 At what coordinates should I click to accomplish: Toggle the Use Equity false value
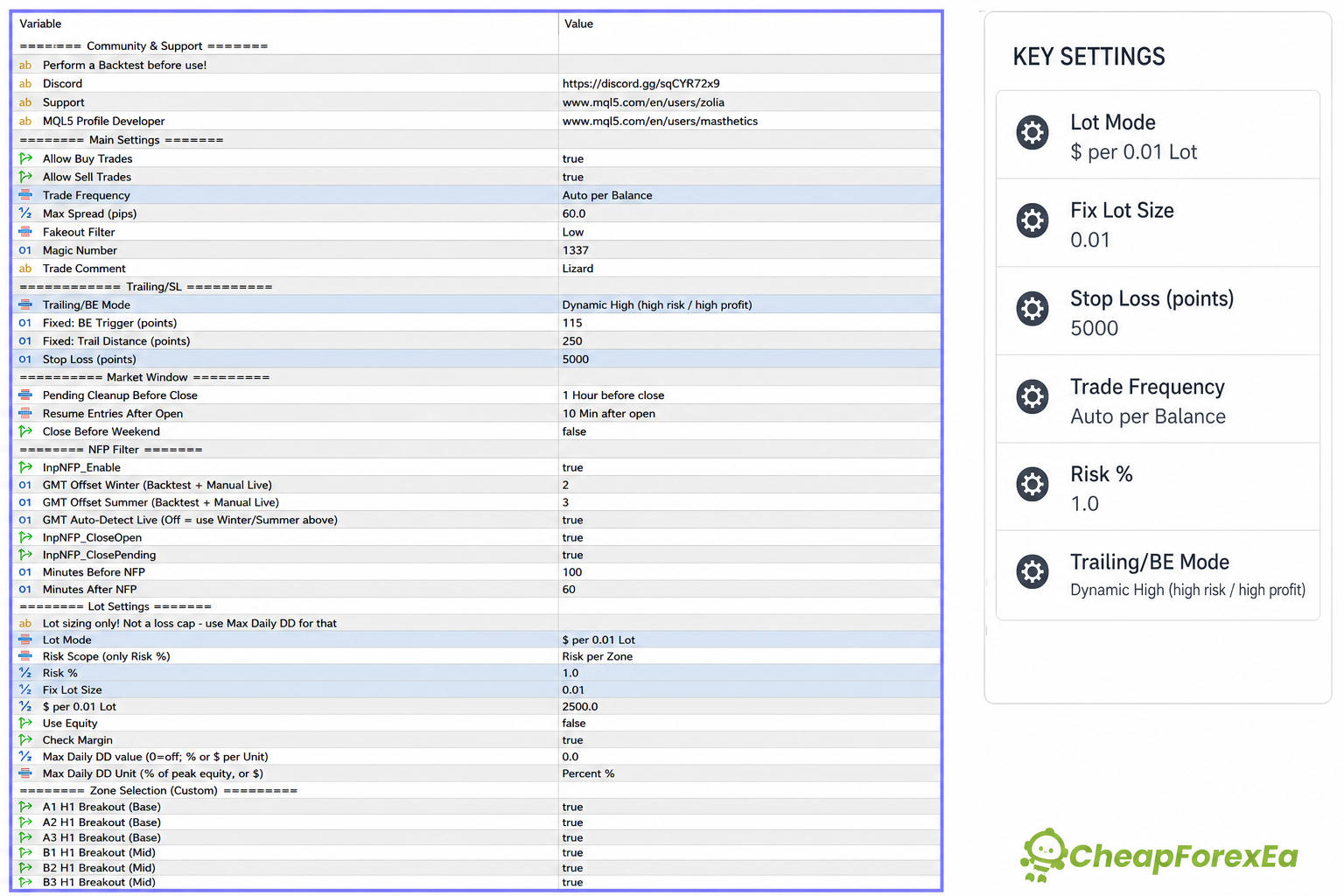574,723
